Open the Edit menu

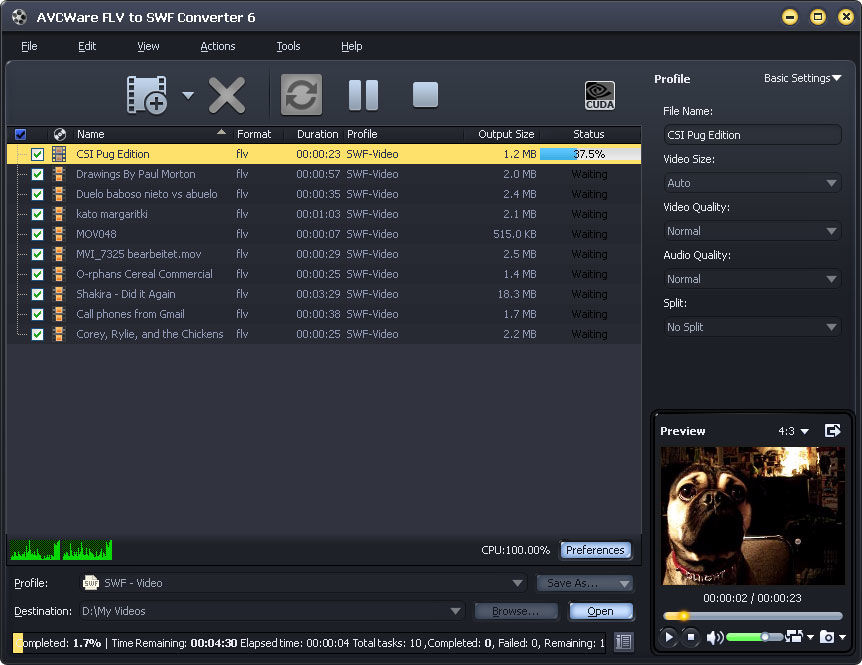[x=87, y=46]
